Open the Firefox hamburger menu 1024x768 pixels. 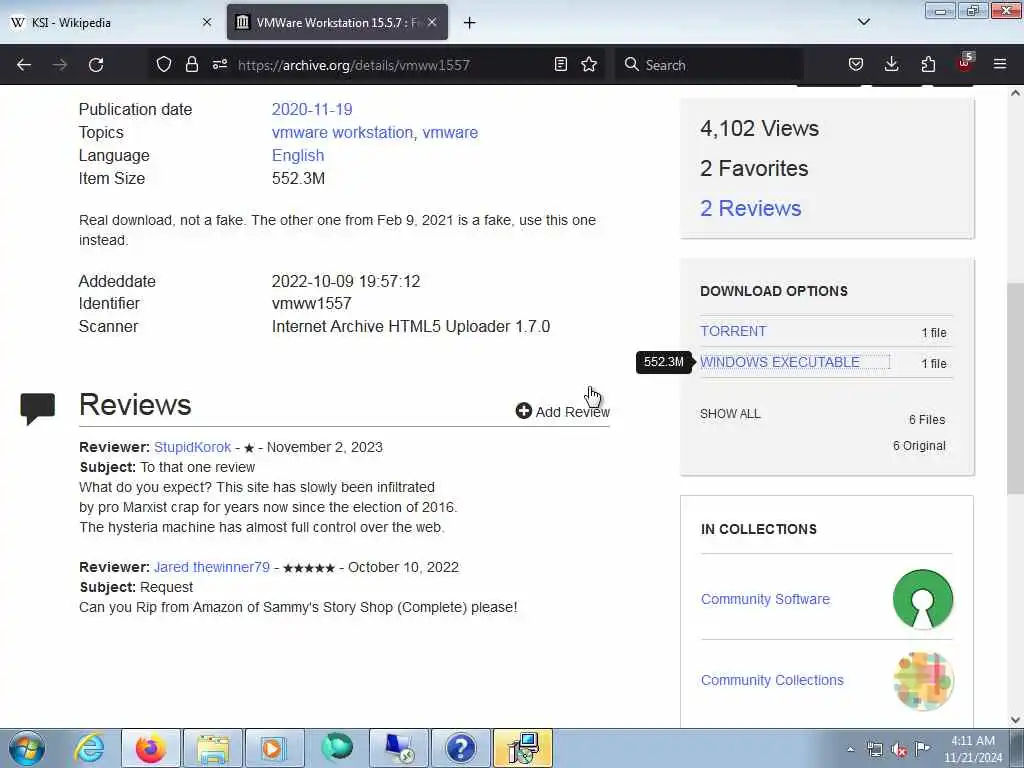pyautogui.click(x=1000, y=64)
